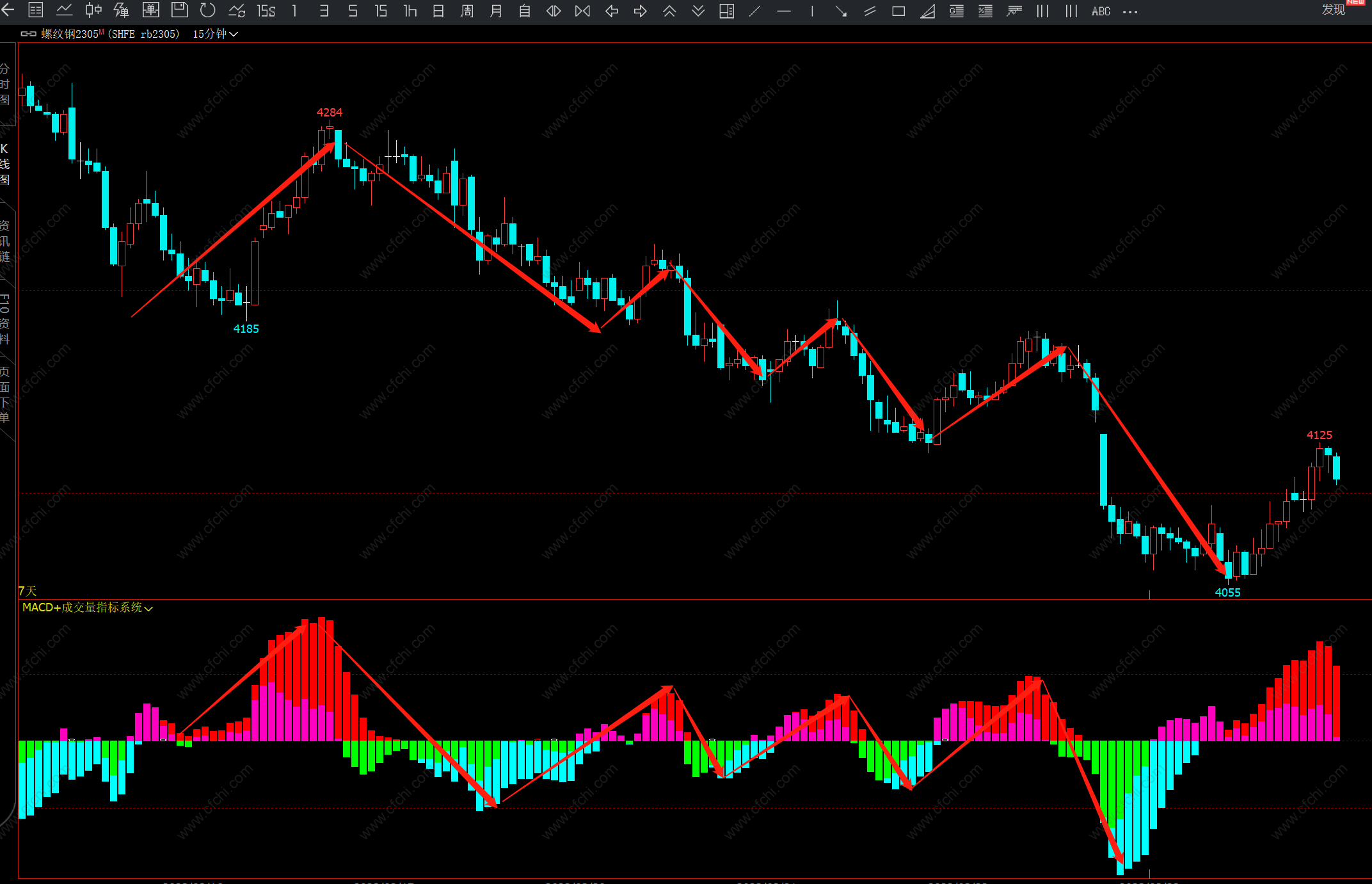Toggle the chain link icon beside 螺纹钢2305
This screenshot has height=884, width=1372.
28,34
